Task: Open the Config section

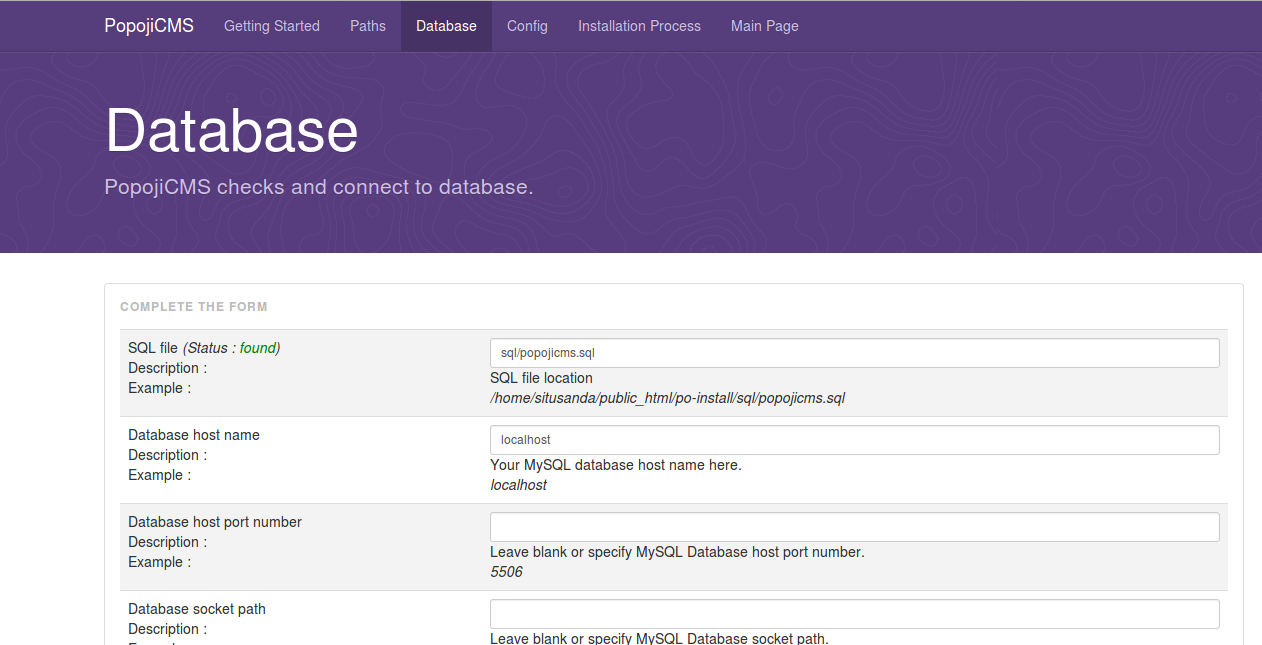Action: (527, 26)
